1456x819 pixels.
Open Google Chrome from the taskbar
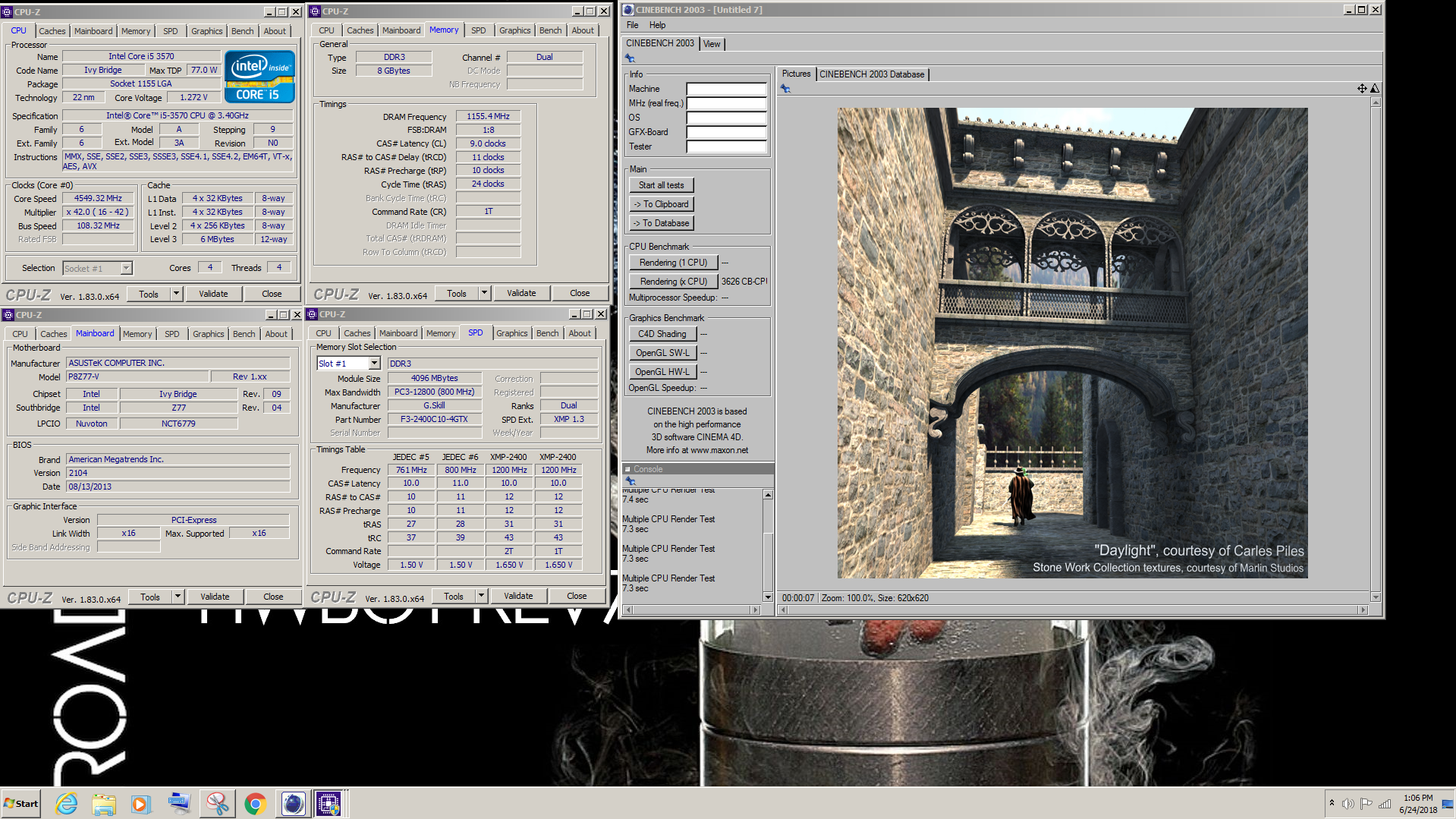pyautogui.click(x=255, y=803)
